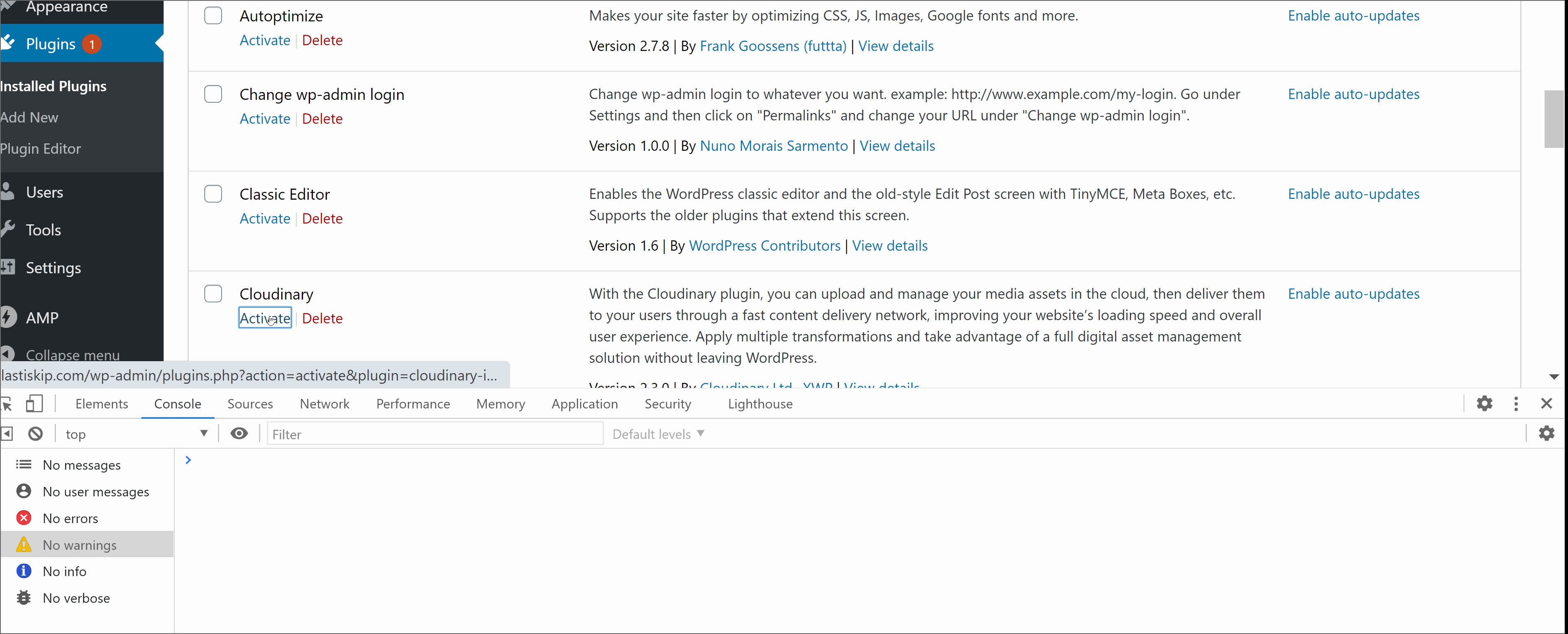Image resolution: width=1568 pixels, height=634 pixels.
Task: Open WordPress Contributors author link
Action: click(765, 245)
